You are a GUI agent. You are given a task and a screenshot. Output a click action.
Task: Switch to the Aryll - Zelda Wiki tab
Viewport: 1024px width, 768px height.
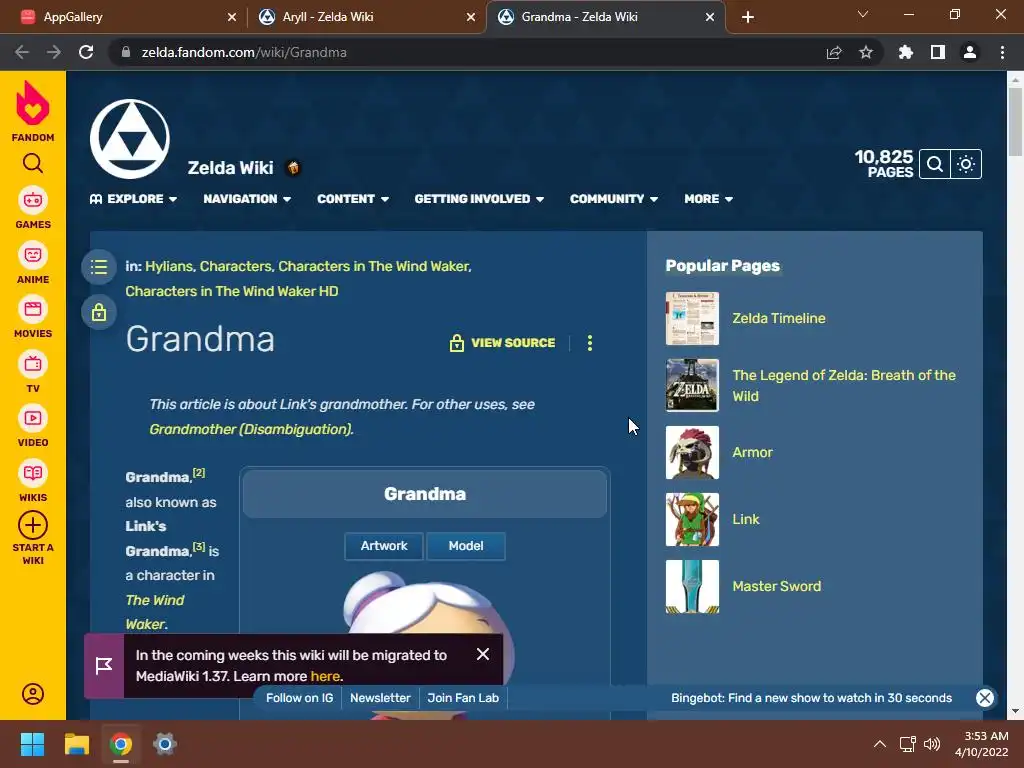click(366, 17)
